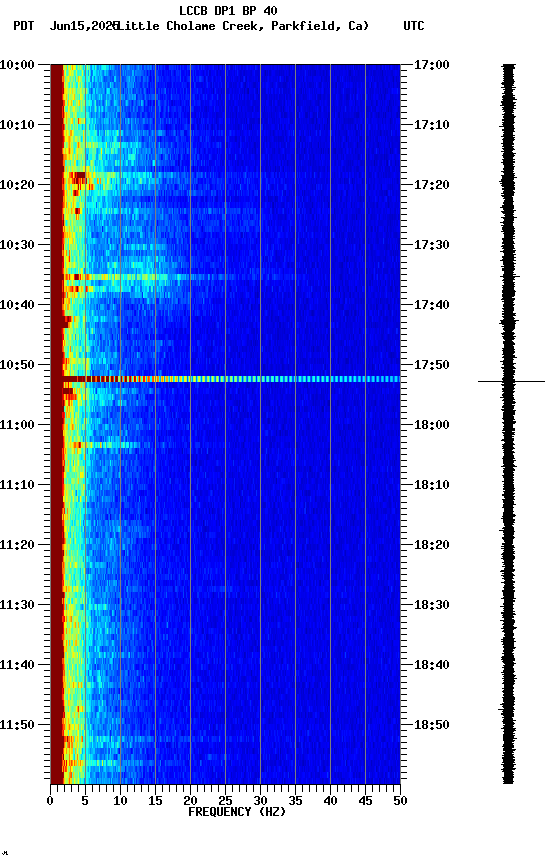Click the 11:20 PDT time label
Image resolution: width=552 pixels, height=864 pixels.
pyautogui.click(x=17, y=545)
